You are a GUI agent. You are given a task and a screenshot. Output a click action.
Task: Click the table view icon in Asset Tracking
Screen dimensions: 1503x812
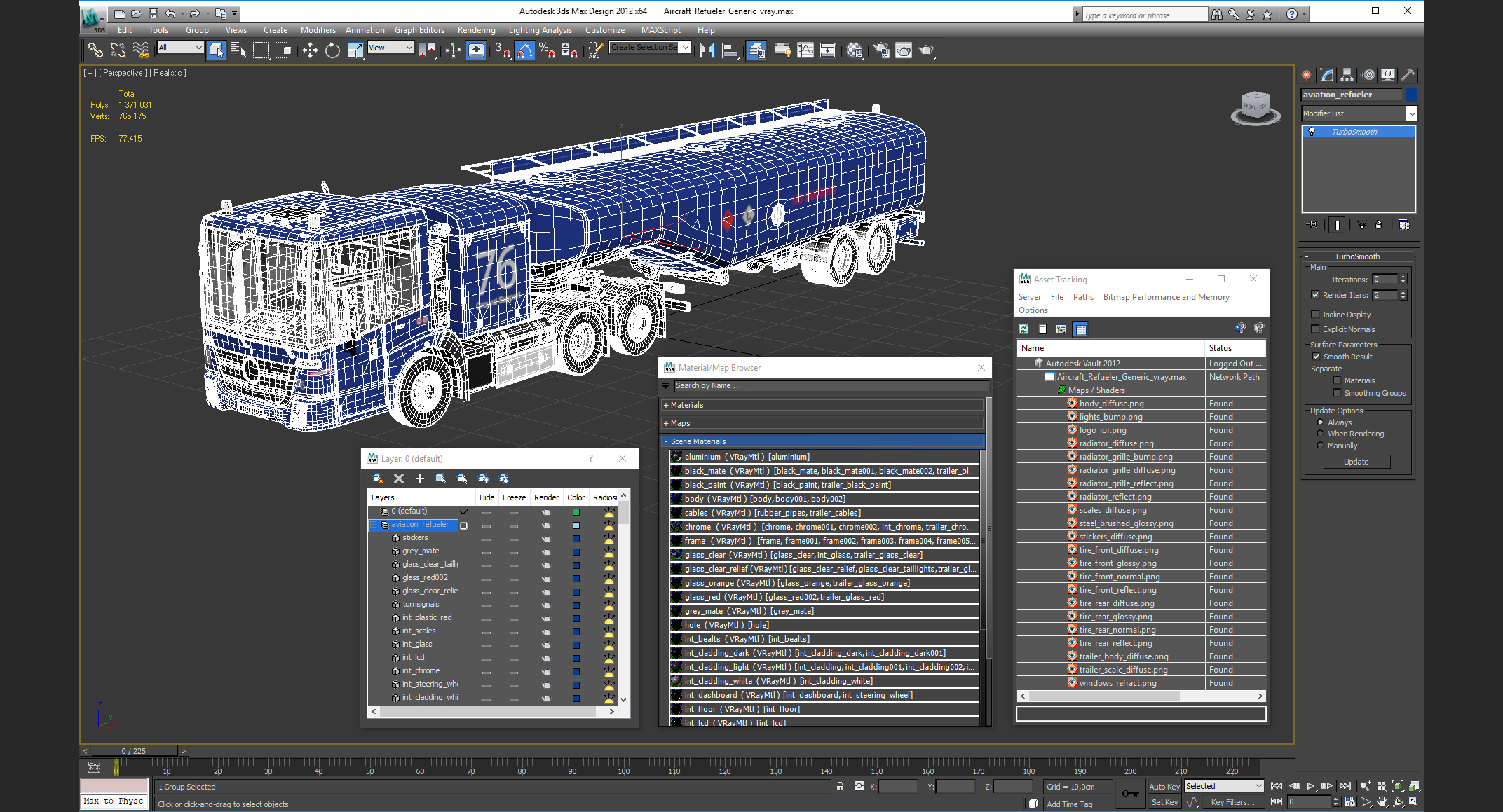click(x=1081, y=329)
